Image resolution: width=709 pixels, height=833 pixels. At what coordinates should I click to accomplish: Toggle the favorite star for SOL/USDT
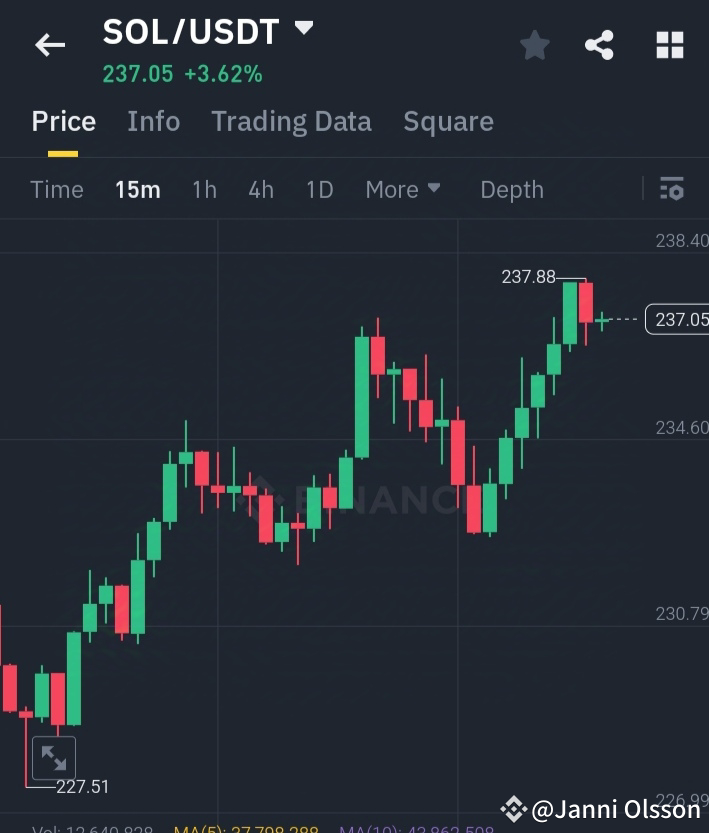[534, 44]
